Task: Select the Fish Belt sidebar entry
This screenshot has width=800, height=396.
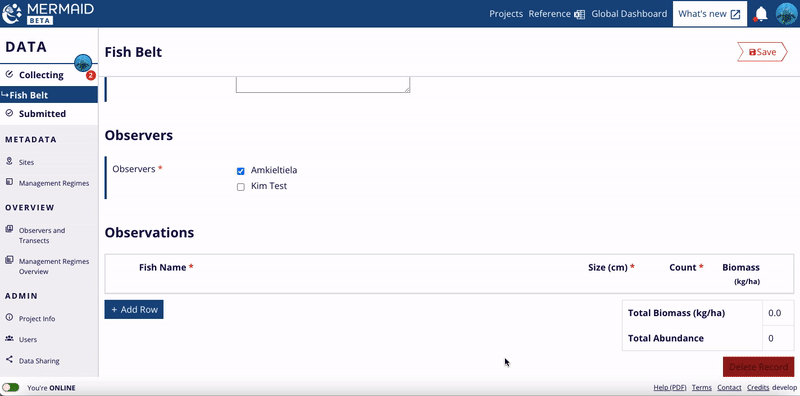Action: click(49, 95)
